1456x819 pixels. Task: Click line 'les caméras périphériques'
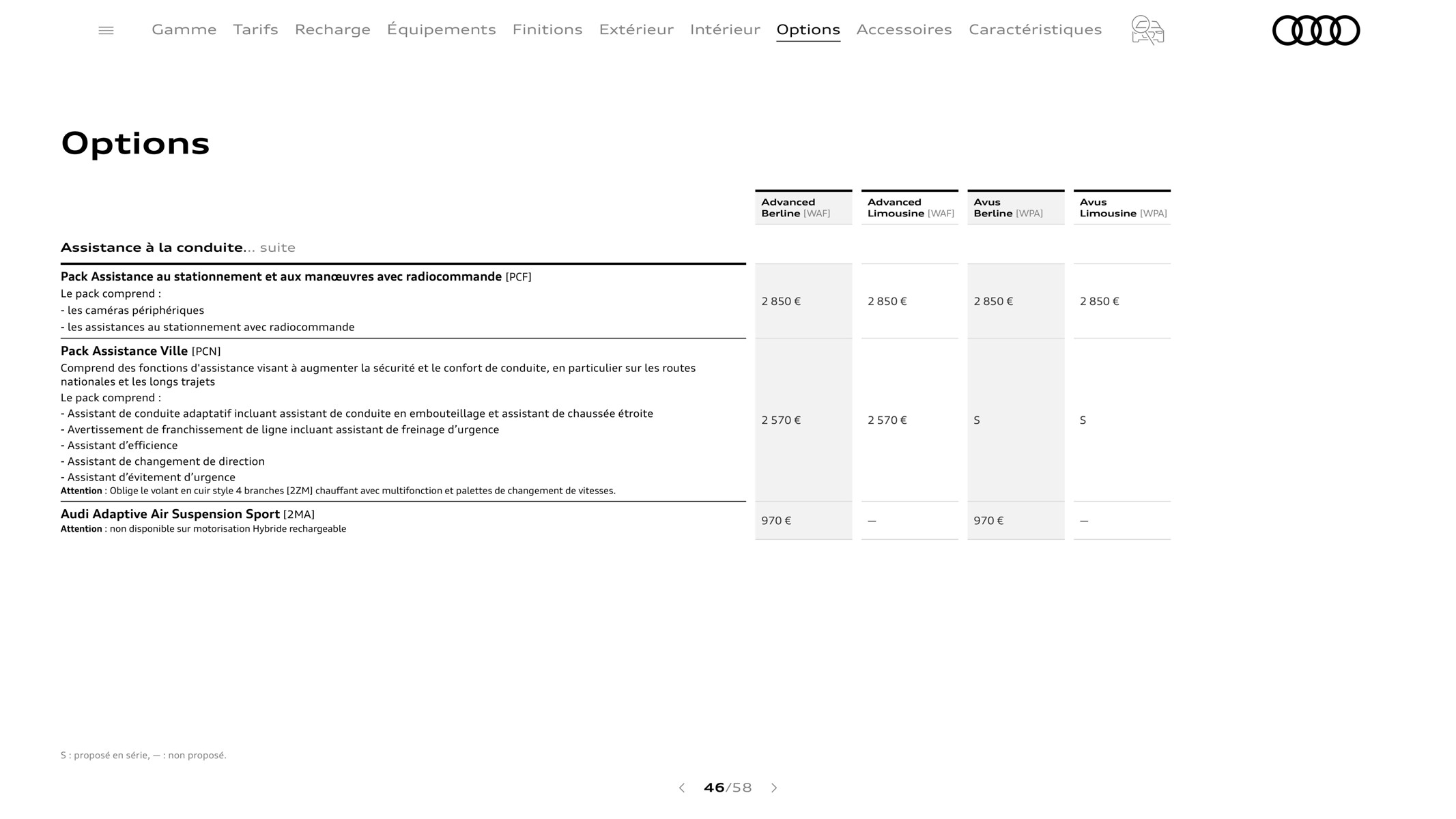click(x=132, y=311)
